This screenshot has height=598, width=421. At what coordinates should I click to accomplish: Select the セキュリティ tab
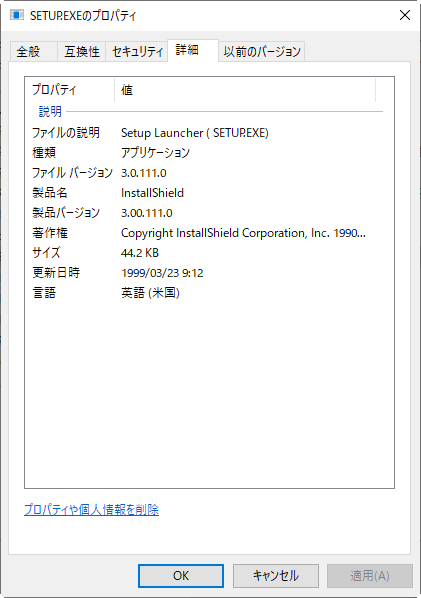pos(137,51)
